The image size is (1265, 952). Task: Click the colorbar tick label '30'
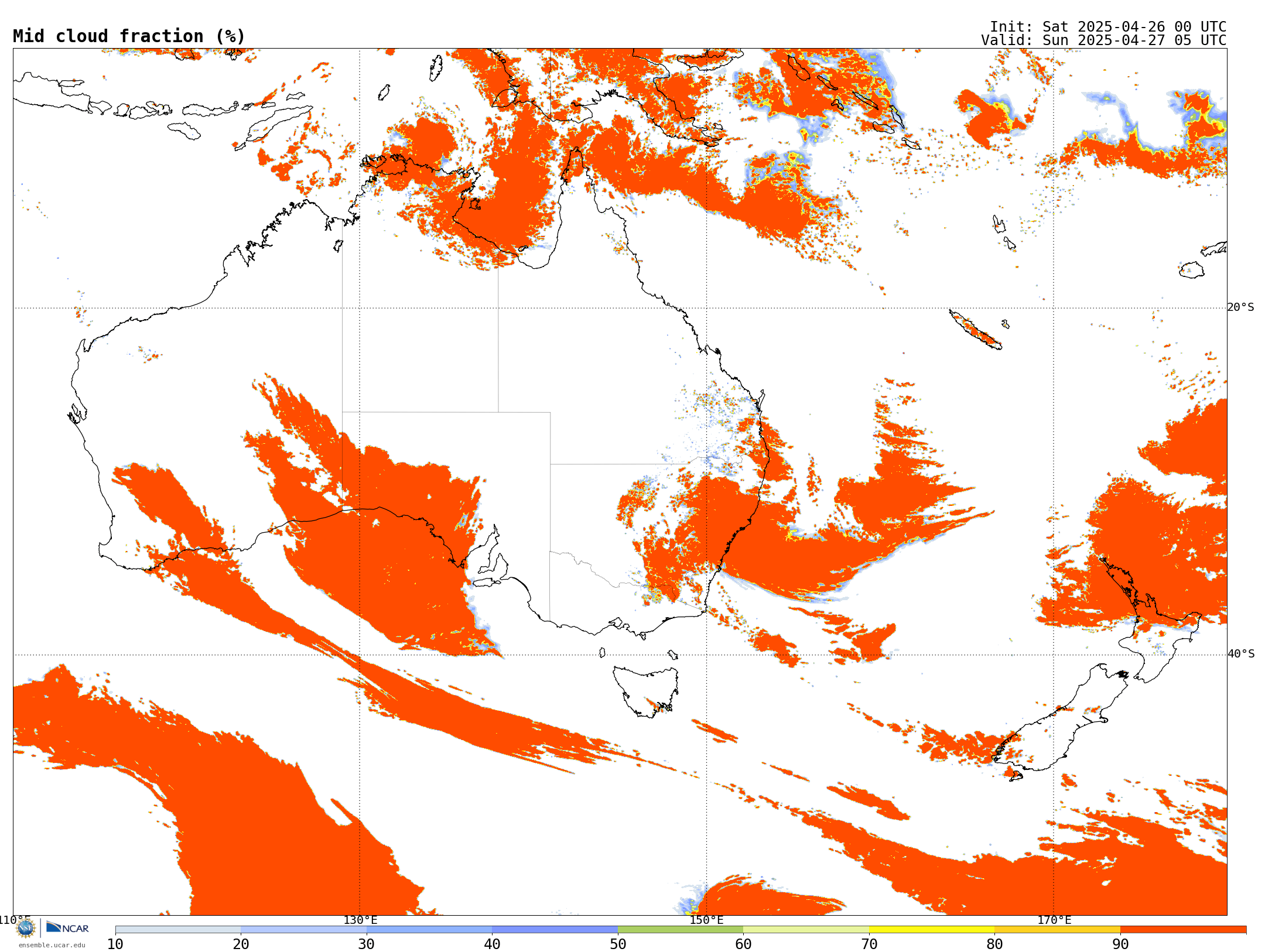[x=367, y=944]
